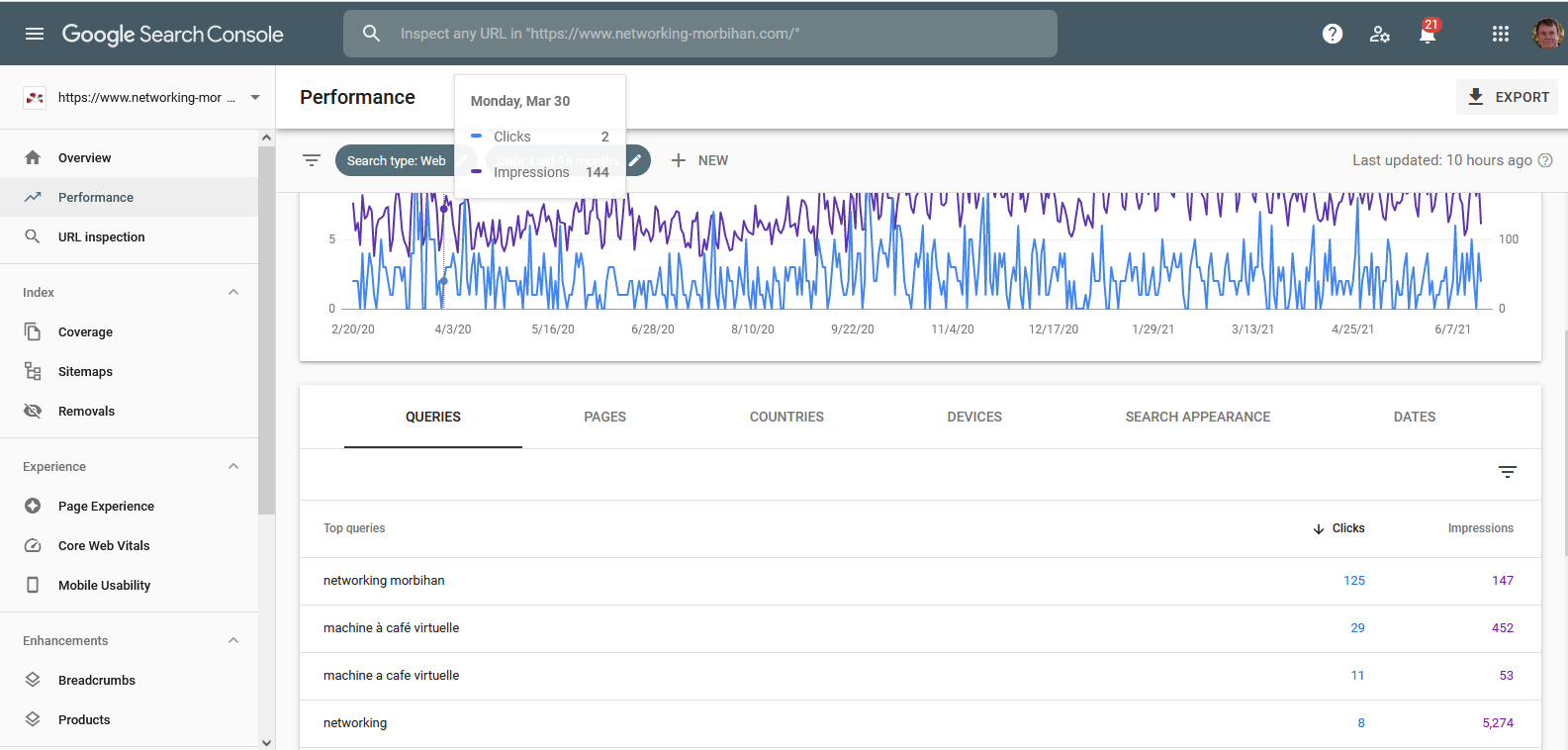Sort the table by Impressions column
1568x750 pixels.
[x=1480, y=528]
